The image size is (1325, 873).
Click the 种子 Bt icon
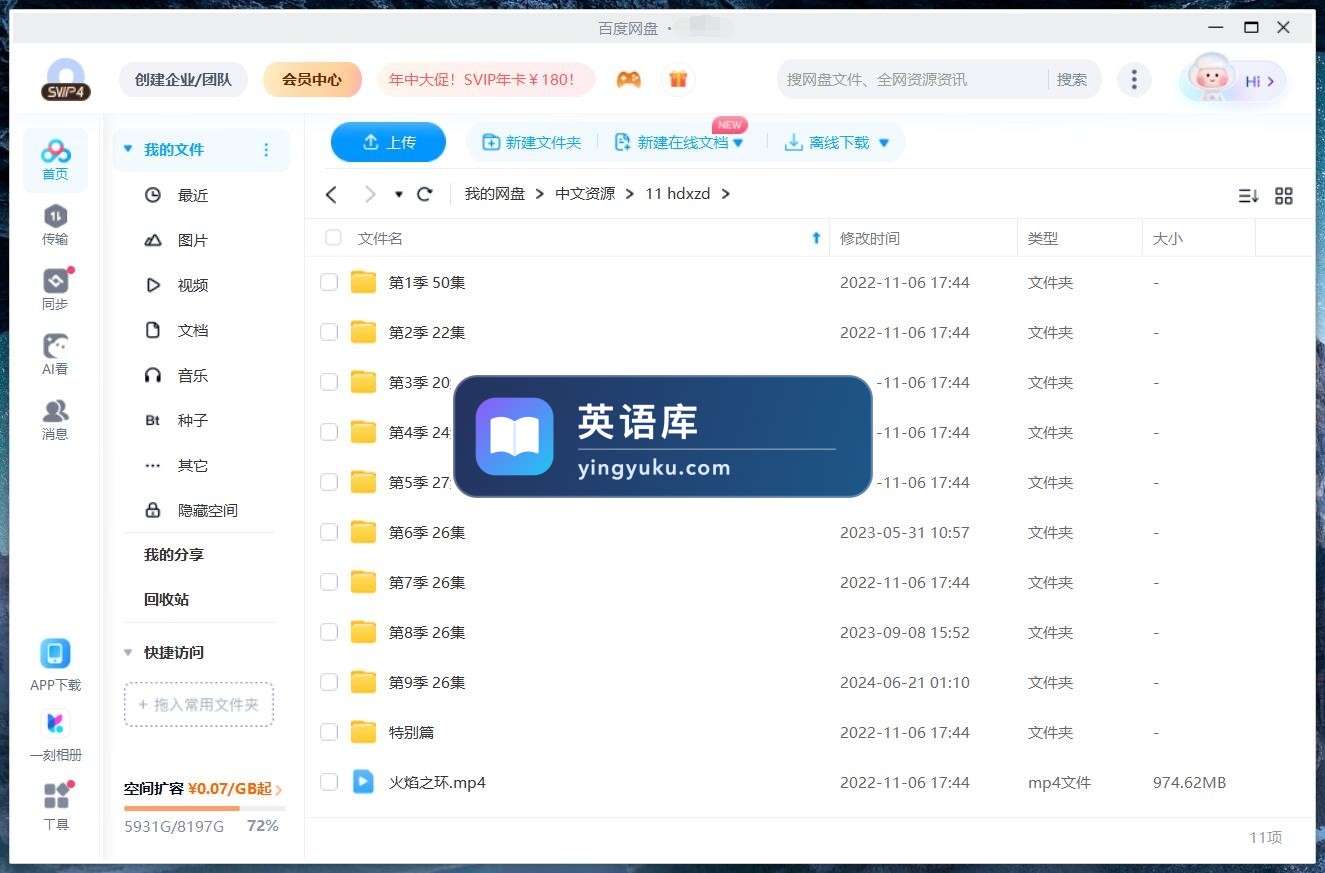point(153,420)
